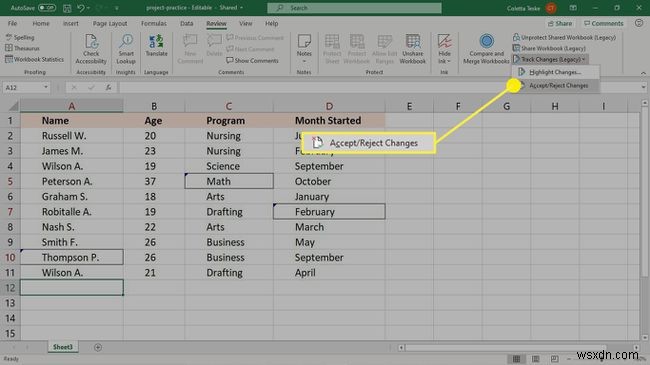650x365 pixels.
Task: Switch to the View tab
Action: pyautogui.click(x=245, y=23)
